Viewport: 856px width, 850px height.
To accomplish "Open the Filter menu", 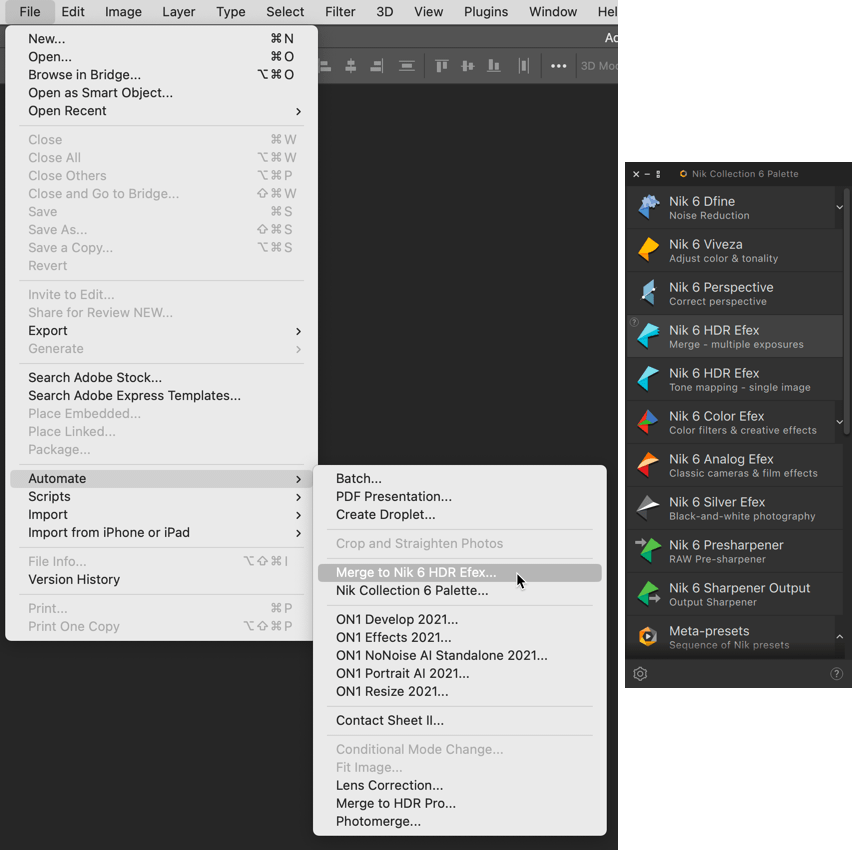I will tap(340, 12).
